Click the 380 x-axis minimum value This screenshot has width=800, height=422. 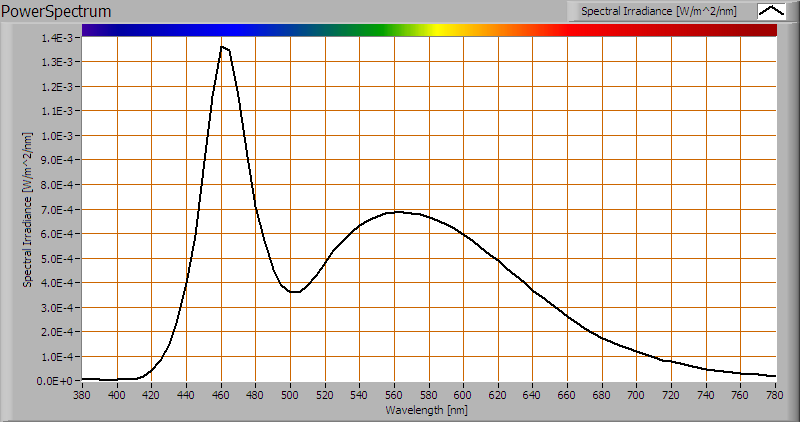pyautogui.click(x=83, y=396)
